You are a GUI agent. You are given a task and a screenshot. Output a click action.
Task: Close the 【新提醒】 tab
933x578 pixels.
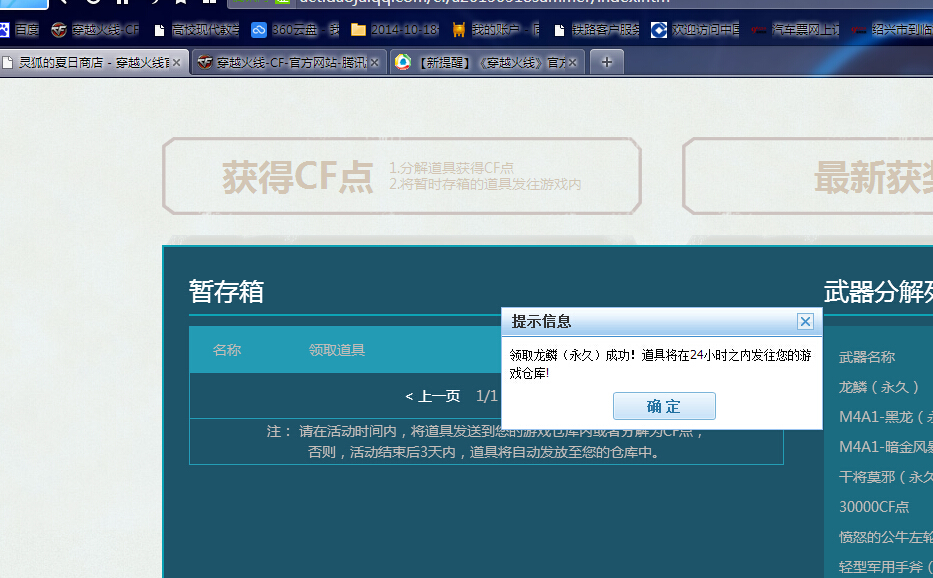(x=572, y=63)
